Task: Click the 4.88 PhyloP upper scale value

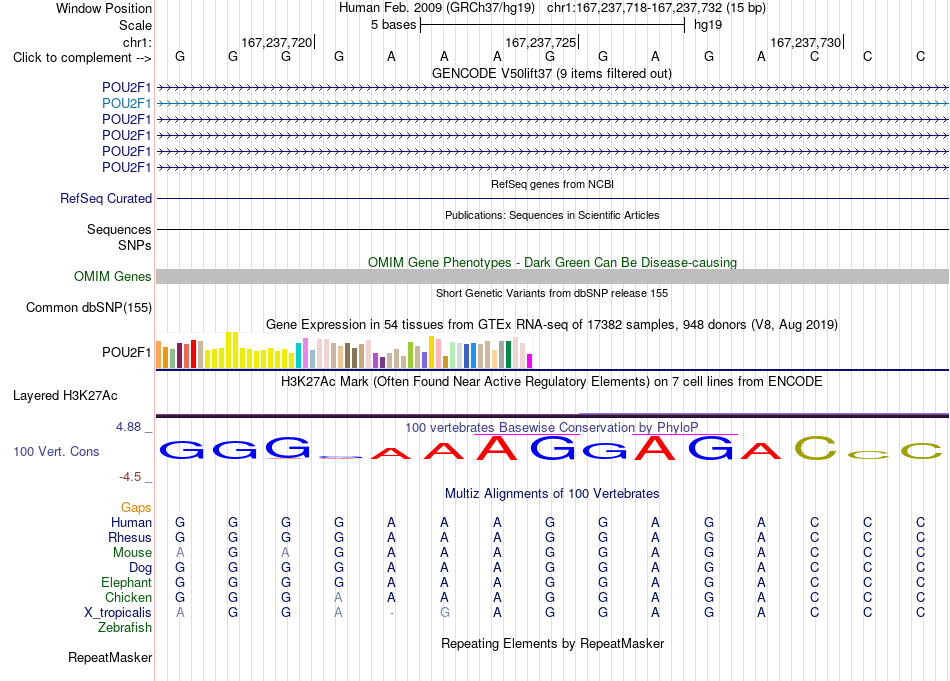Action: pos(128,427)
